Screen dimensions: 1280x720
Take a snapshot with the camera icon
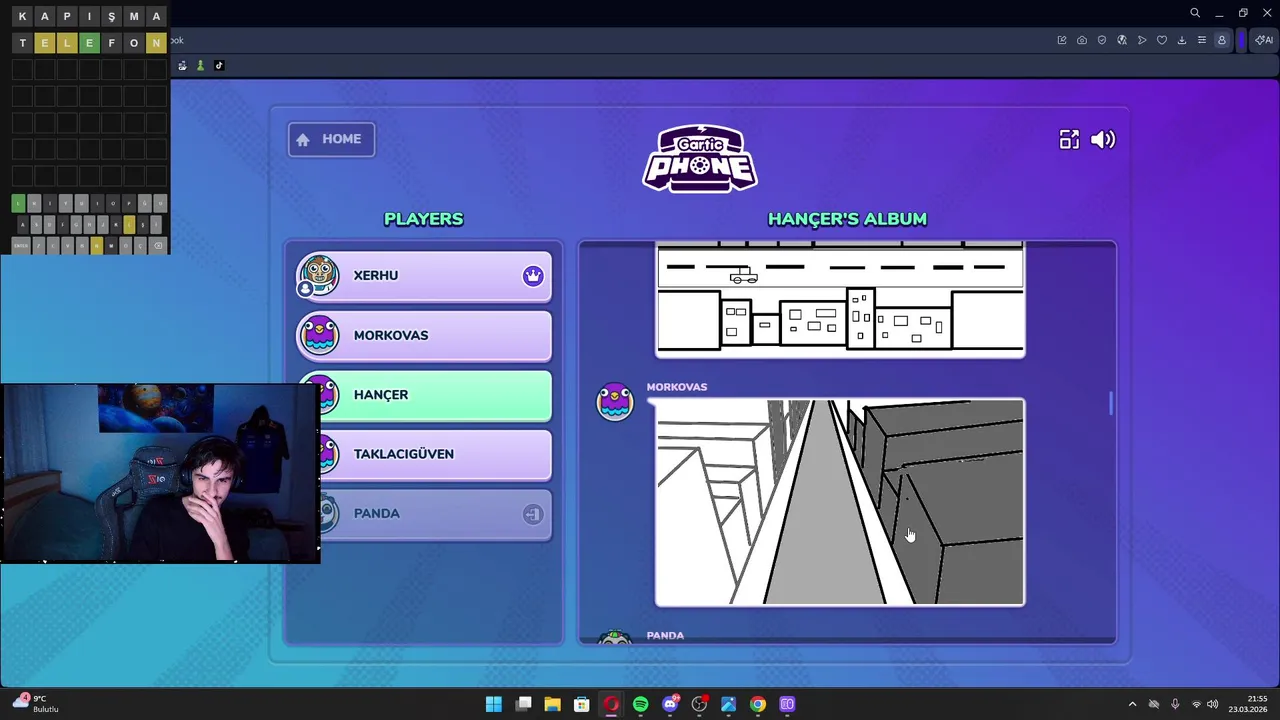(x=1082, y=40)
